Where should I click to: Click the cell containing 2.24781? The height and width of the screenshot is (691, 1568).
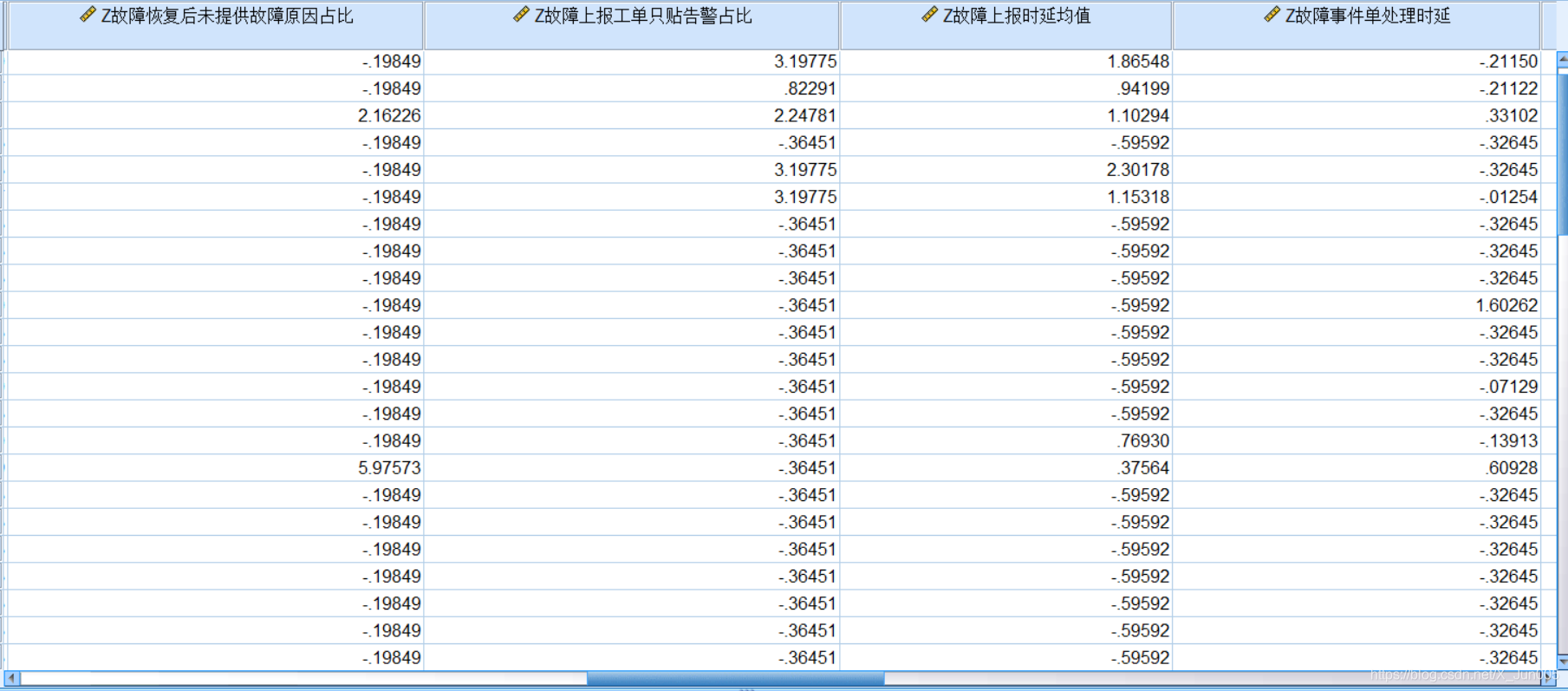[632, 115]
